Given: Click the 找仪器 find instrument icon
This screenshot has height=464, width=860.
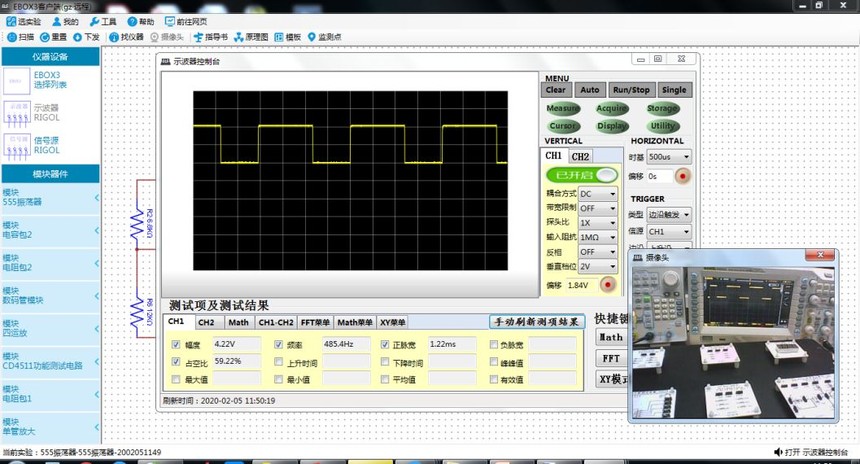Looking at the screenshot, I should tap(114, 37).
